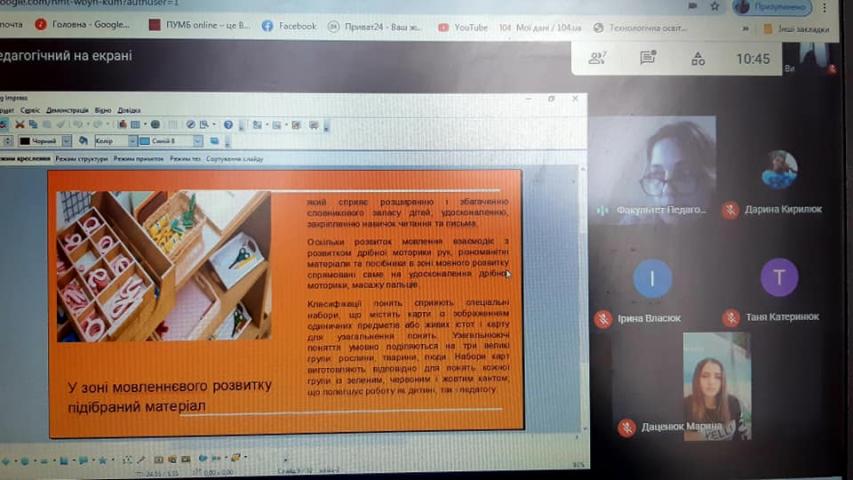
Task: Open the Мої дані / 104.ua bookmark
Action: point(540,27)
